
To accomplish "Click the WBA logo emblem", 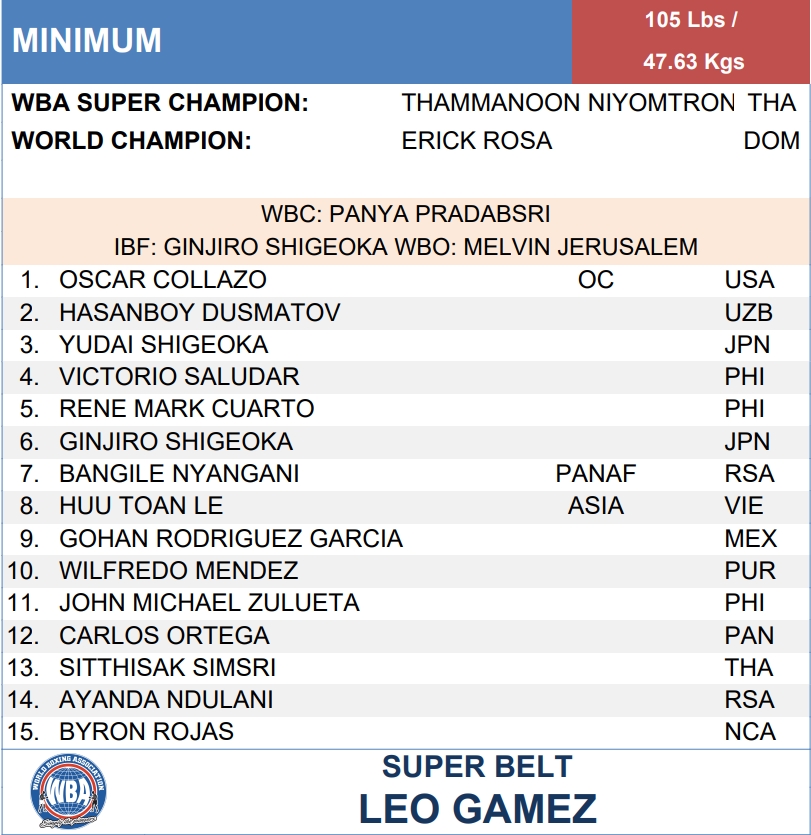I will [x=68, y=791].
